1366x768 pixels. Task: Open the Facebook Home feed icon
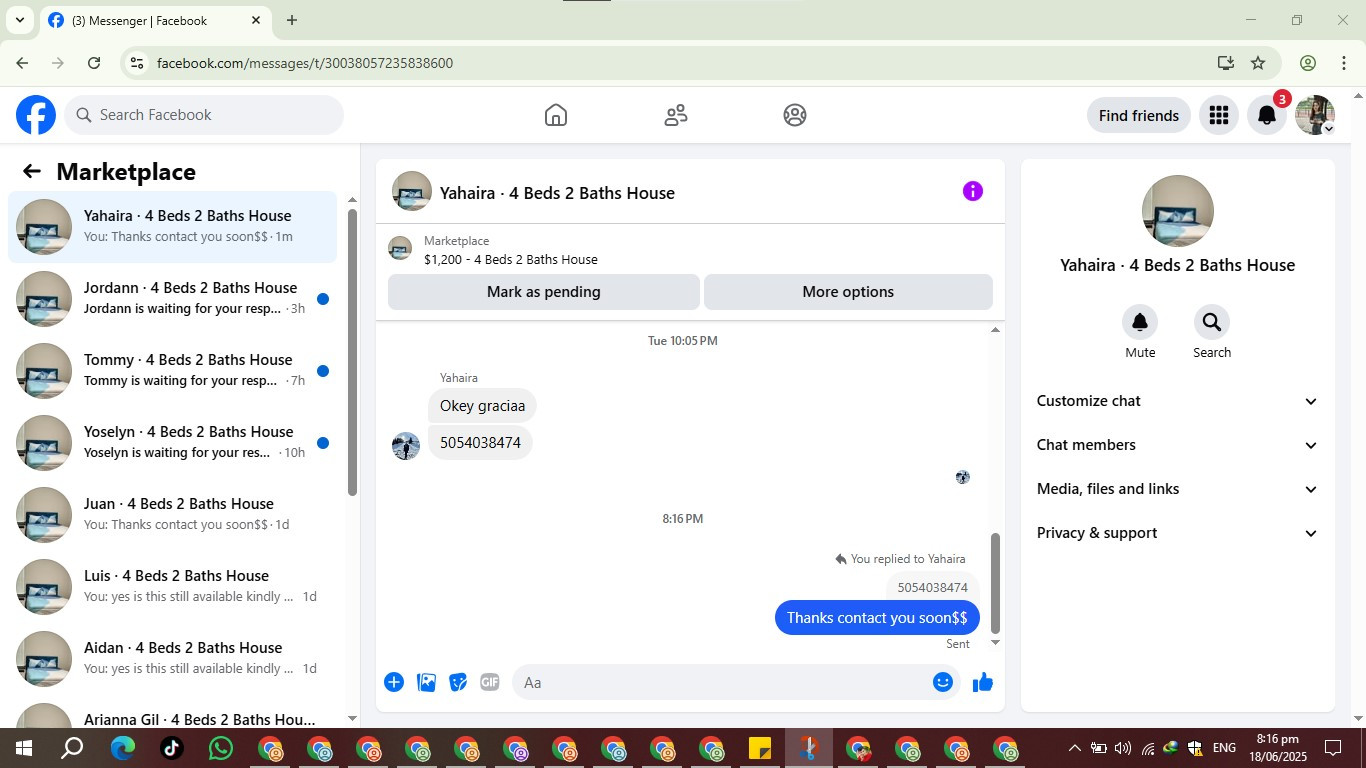click(556, 115)
